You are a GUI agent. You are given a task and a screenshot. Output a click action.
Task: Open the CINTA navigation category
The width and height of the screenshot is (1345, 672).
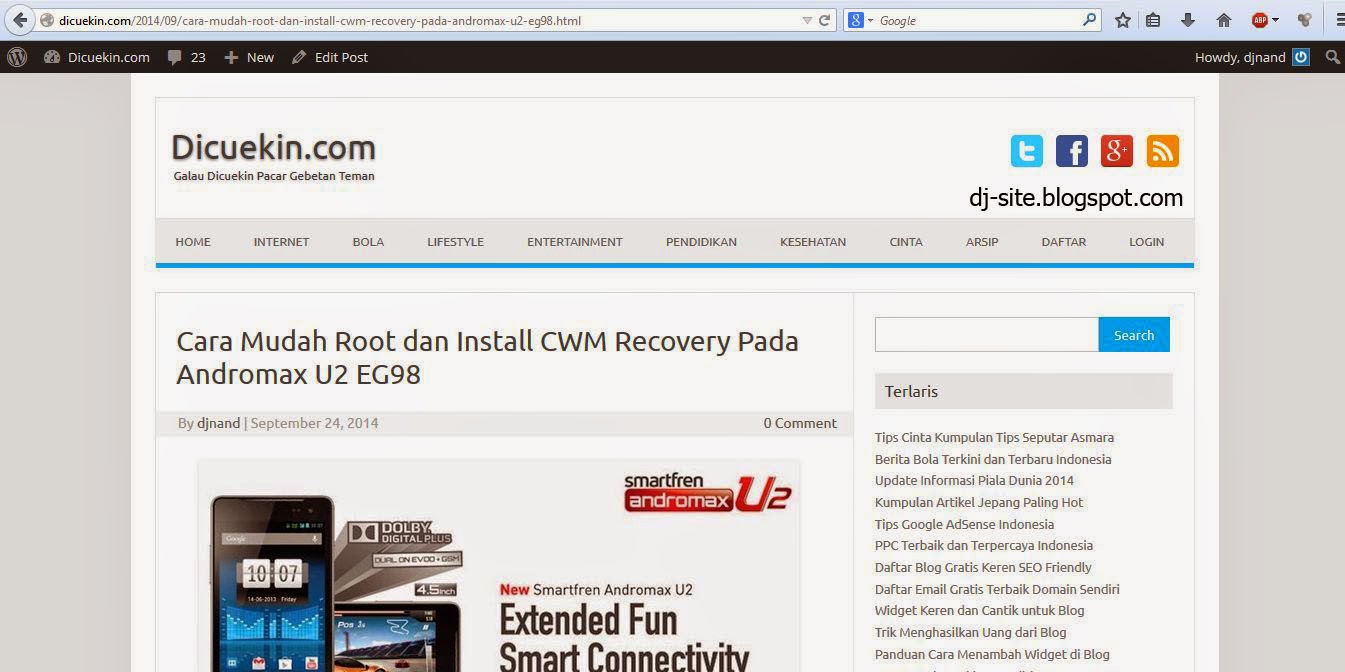[906, 242]
